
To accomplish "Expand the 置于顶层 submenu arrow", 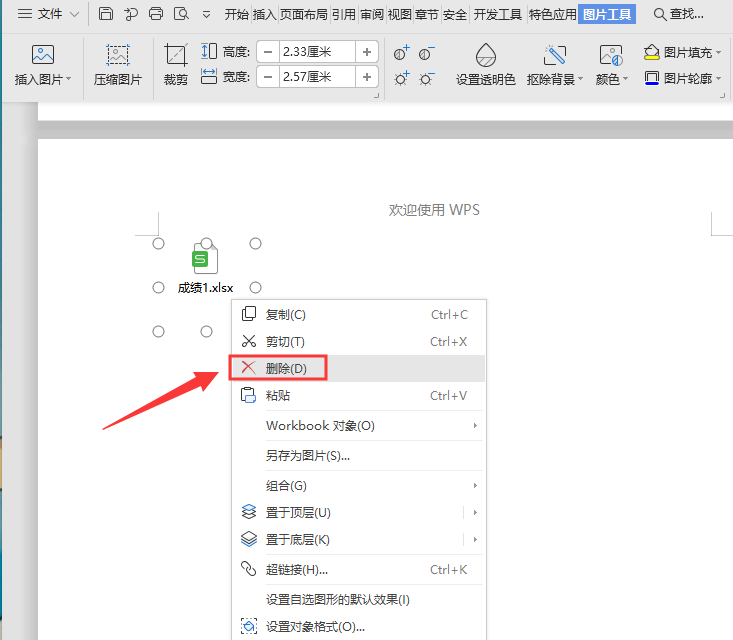I will [475, 512].
